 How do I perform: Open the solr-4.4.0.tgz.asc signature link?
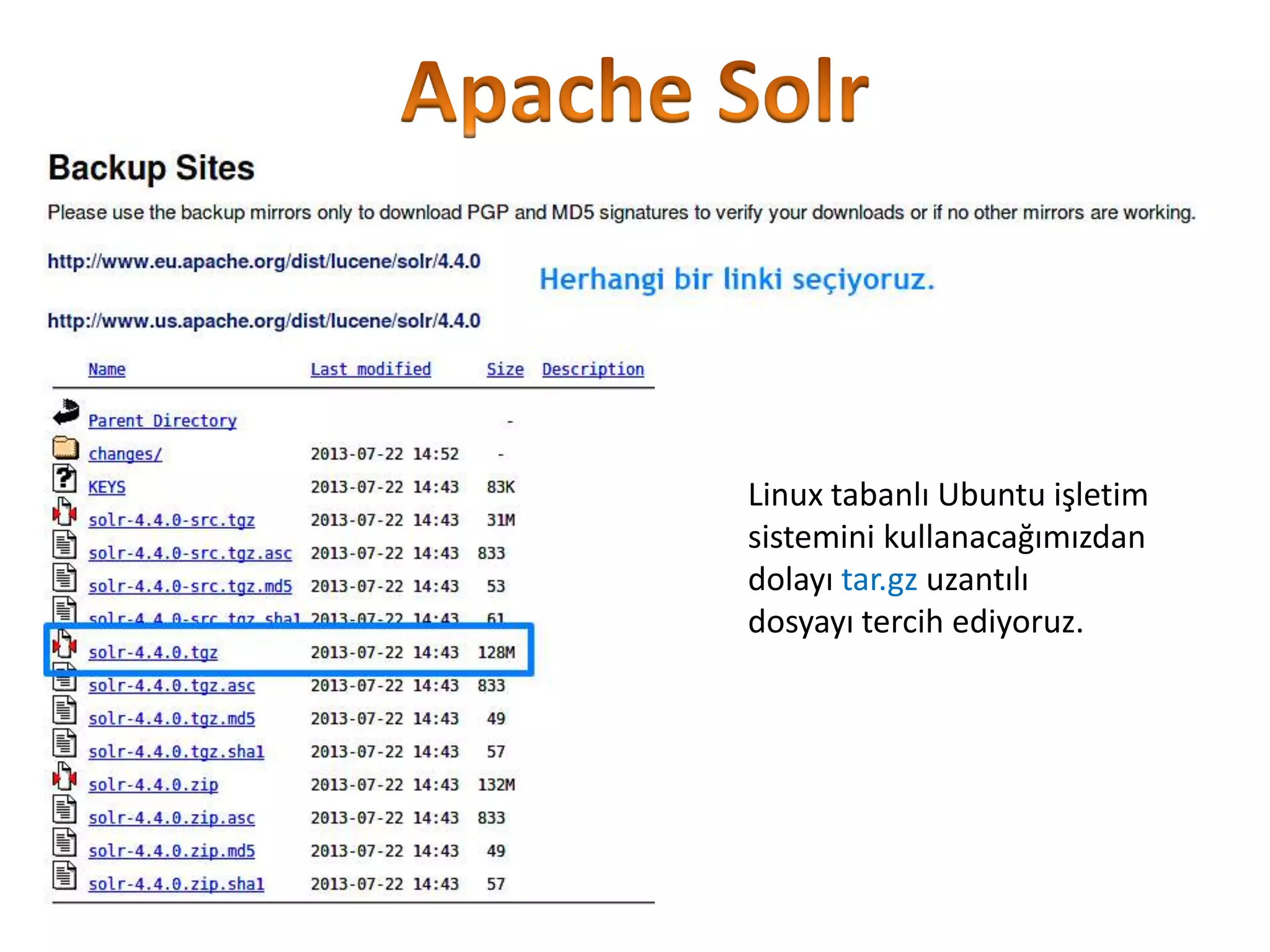coord(171,685)
